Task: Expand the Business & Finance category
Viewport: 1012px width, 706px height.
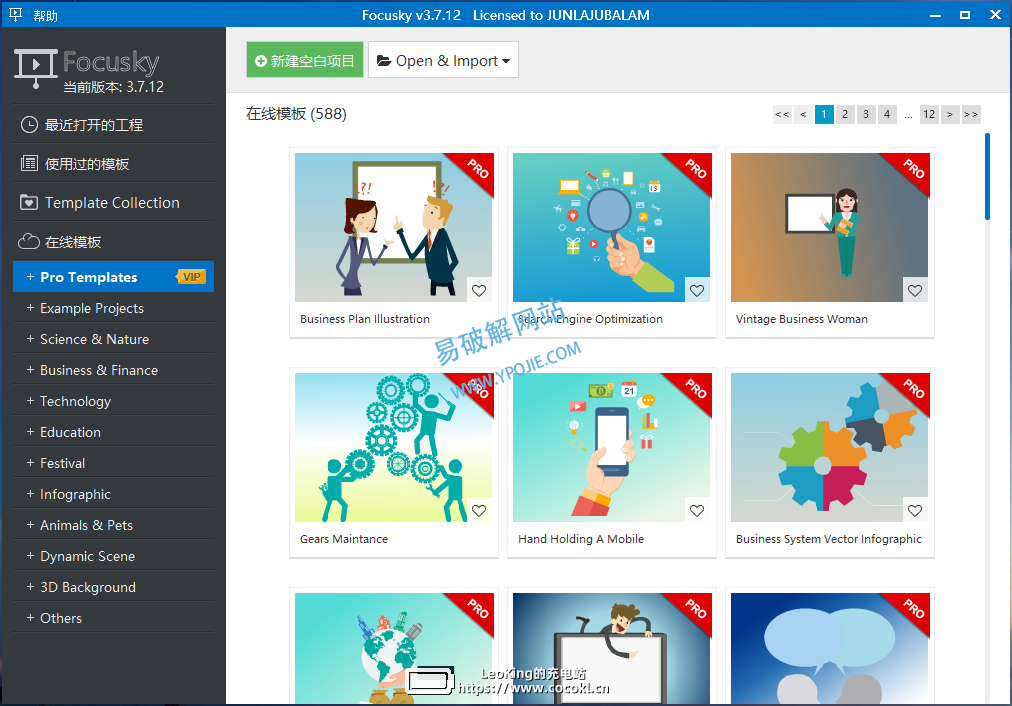Action: 30,370
